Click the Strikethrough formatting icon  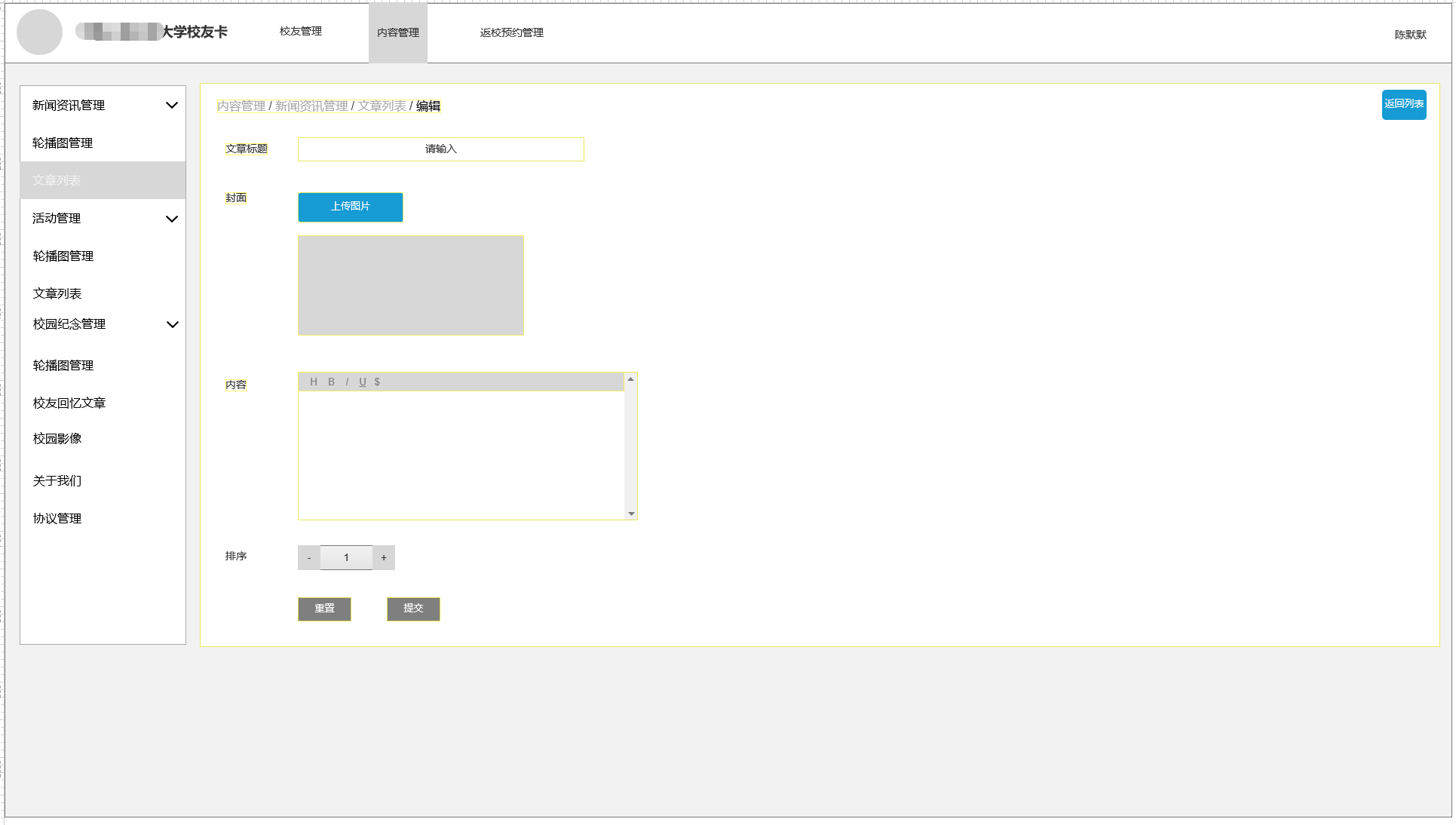[x=377, y=382]
